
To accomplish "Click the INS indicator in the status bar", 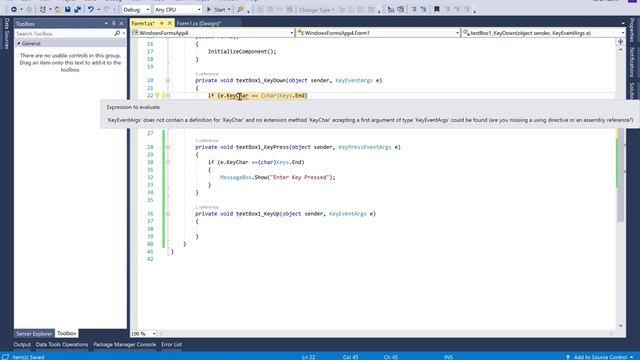I will tap(449, 357).
